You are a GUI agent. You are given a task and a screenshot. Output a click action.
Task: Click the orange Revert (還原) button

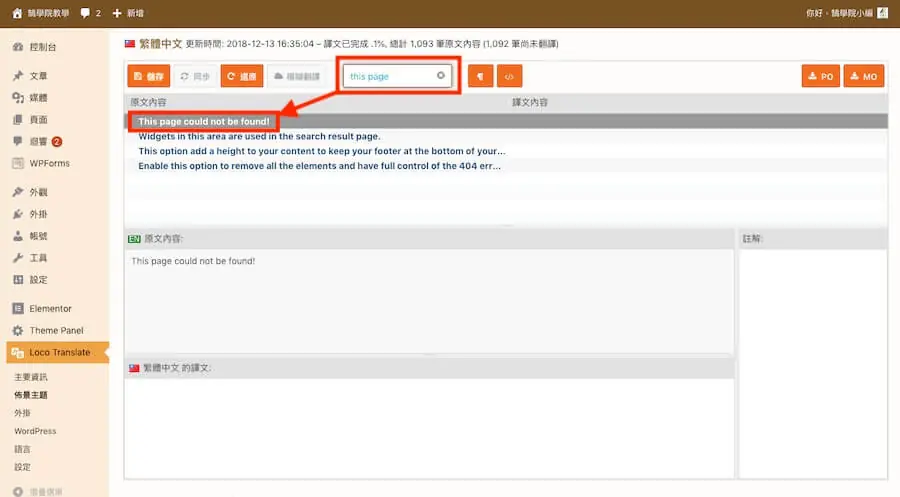pos(242,76)
